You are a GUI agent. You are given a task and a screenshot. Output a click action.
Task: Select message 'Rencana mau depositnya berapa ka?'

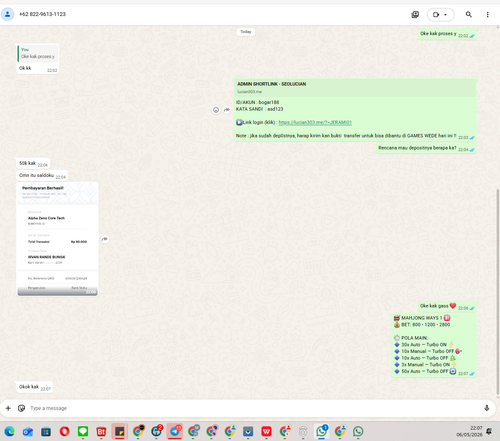tap(426, 148)
